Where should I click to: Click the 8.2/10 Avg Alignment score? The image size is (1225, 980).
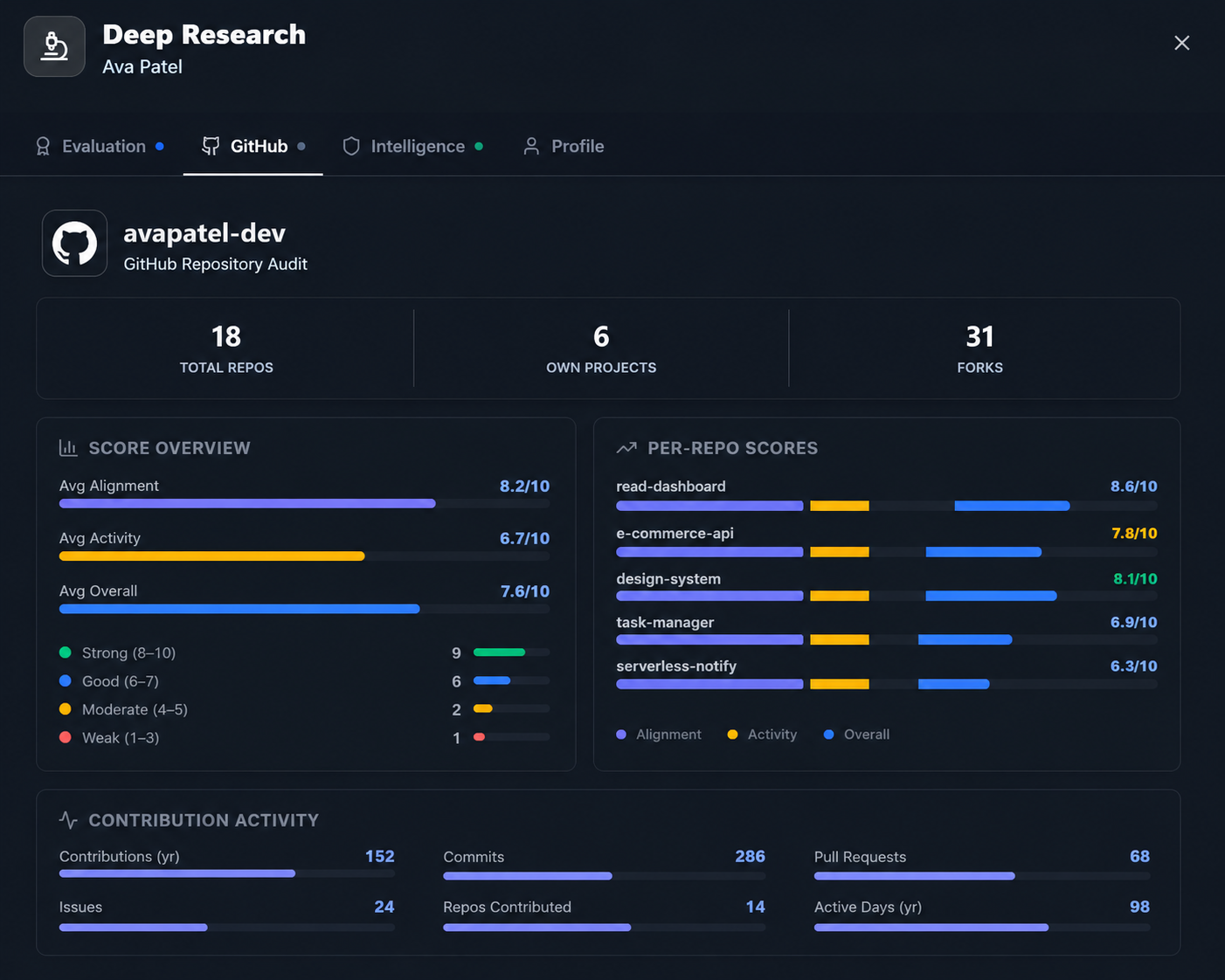coord(524,486)
